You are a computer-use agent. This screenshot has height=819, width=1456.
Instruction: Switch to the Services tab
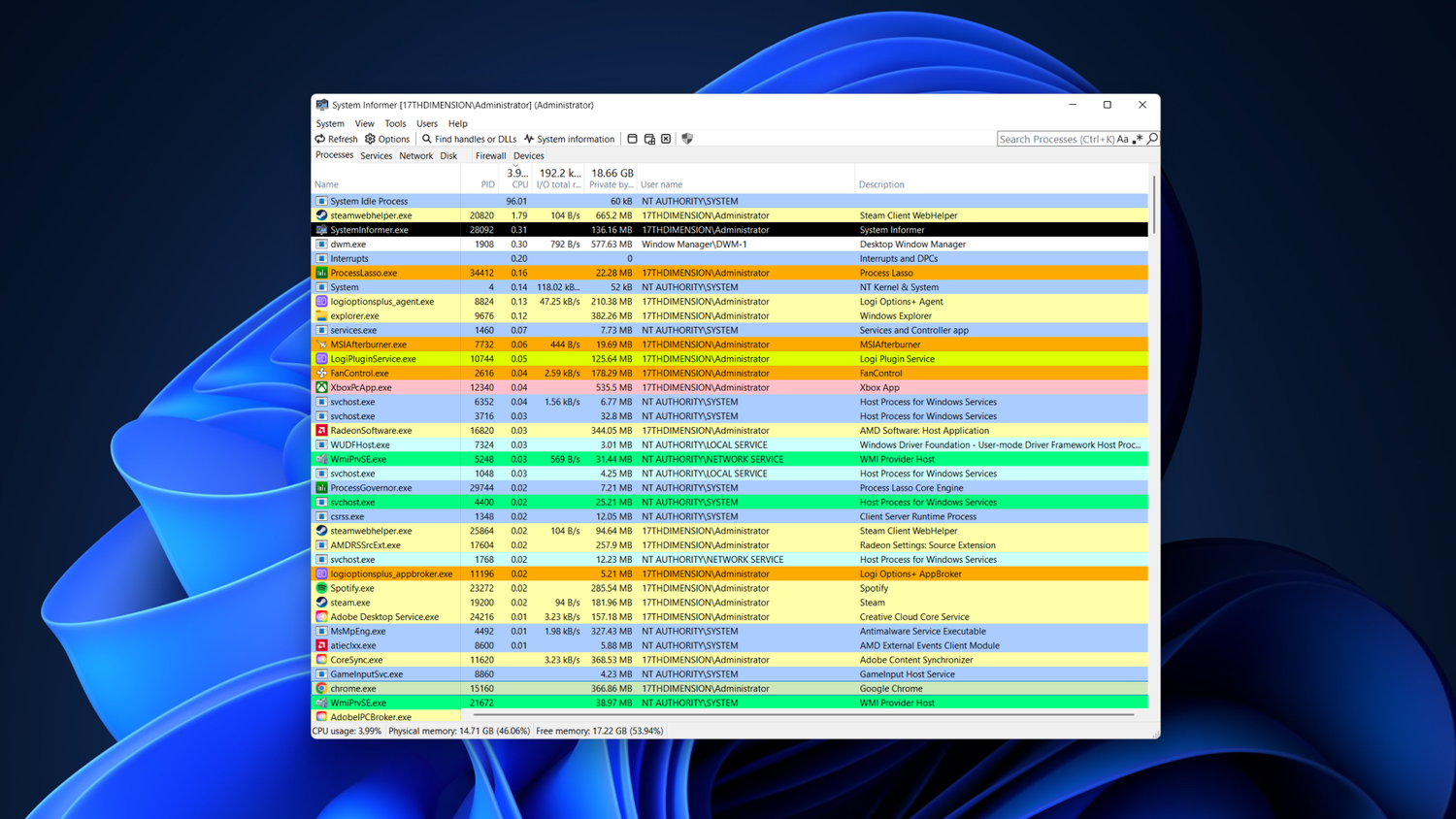click(x=376, y=155)
